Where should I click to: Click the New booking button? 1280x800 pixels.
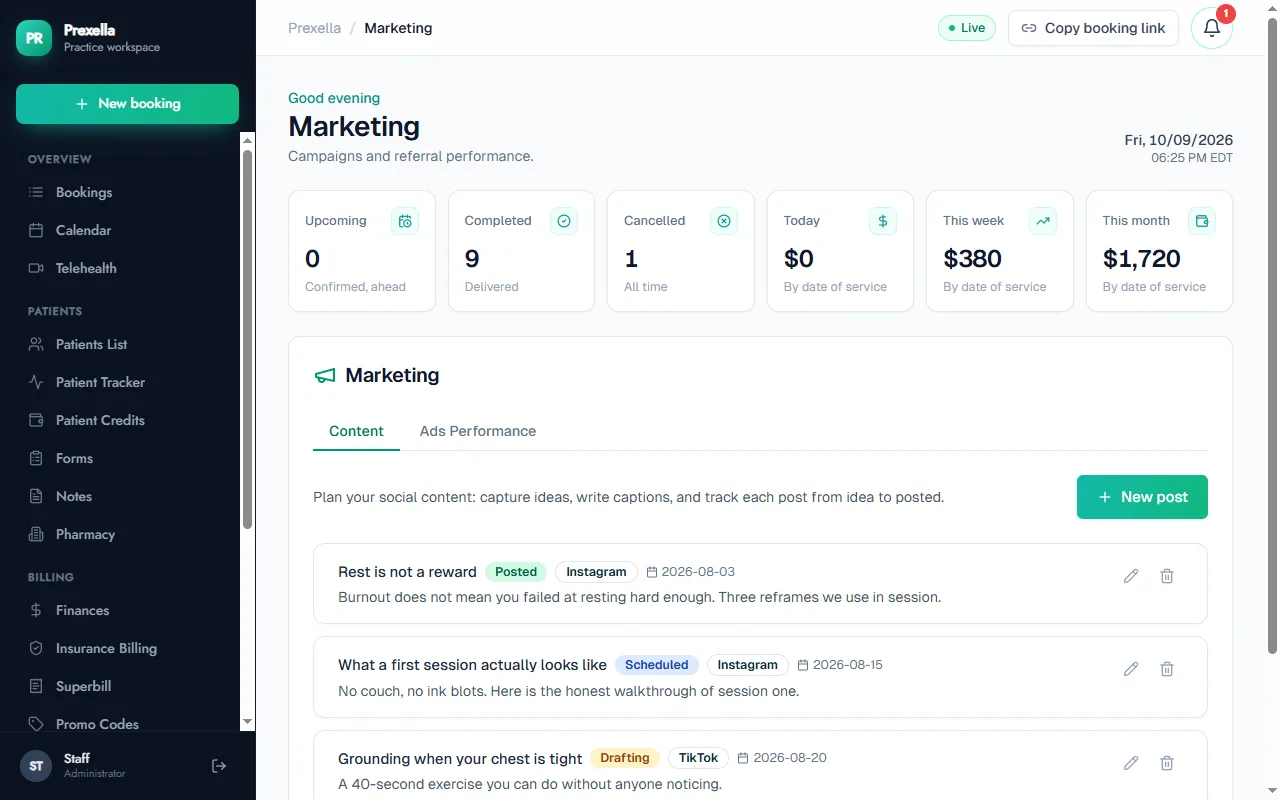point(127,104)
